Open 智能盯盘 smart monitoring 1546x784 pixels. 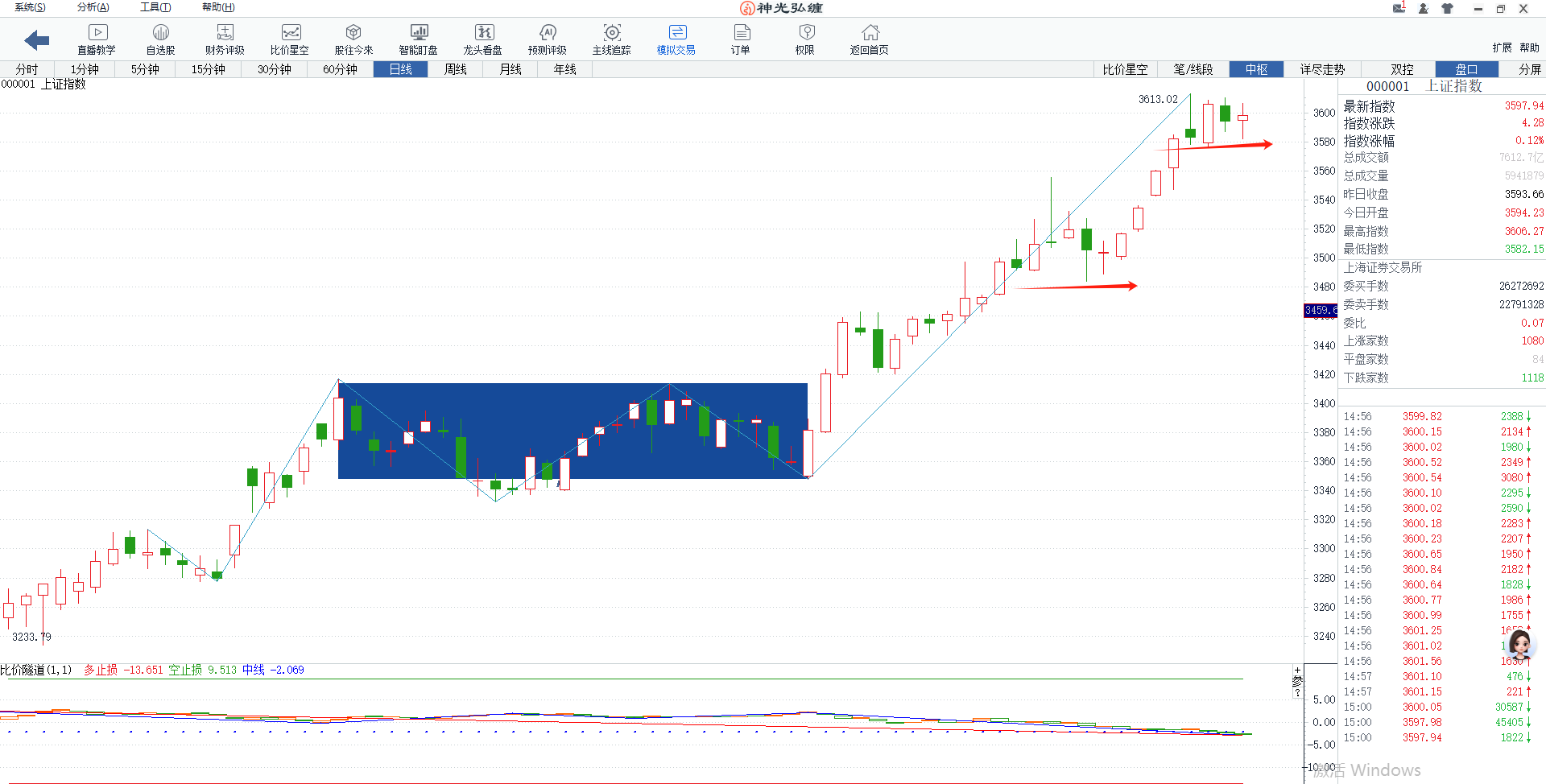pyautogui.click(x=418, y=39)
